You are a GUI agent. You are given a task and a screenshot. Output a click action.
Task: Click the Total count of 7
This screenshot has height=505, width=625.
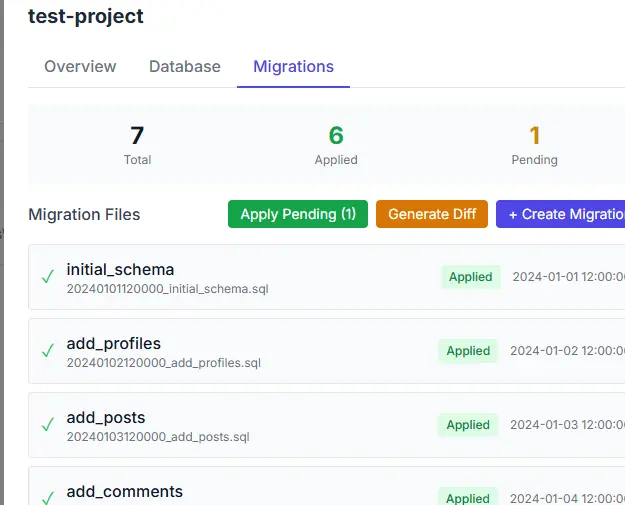(137, 136)
